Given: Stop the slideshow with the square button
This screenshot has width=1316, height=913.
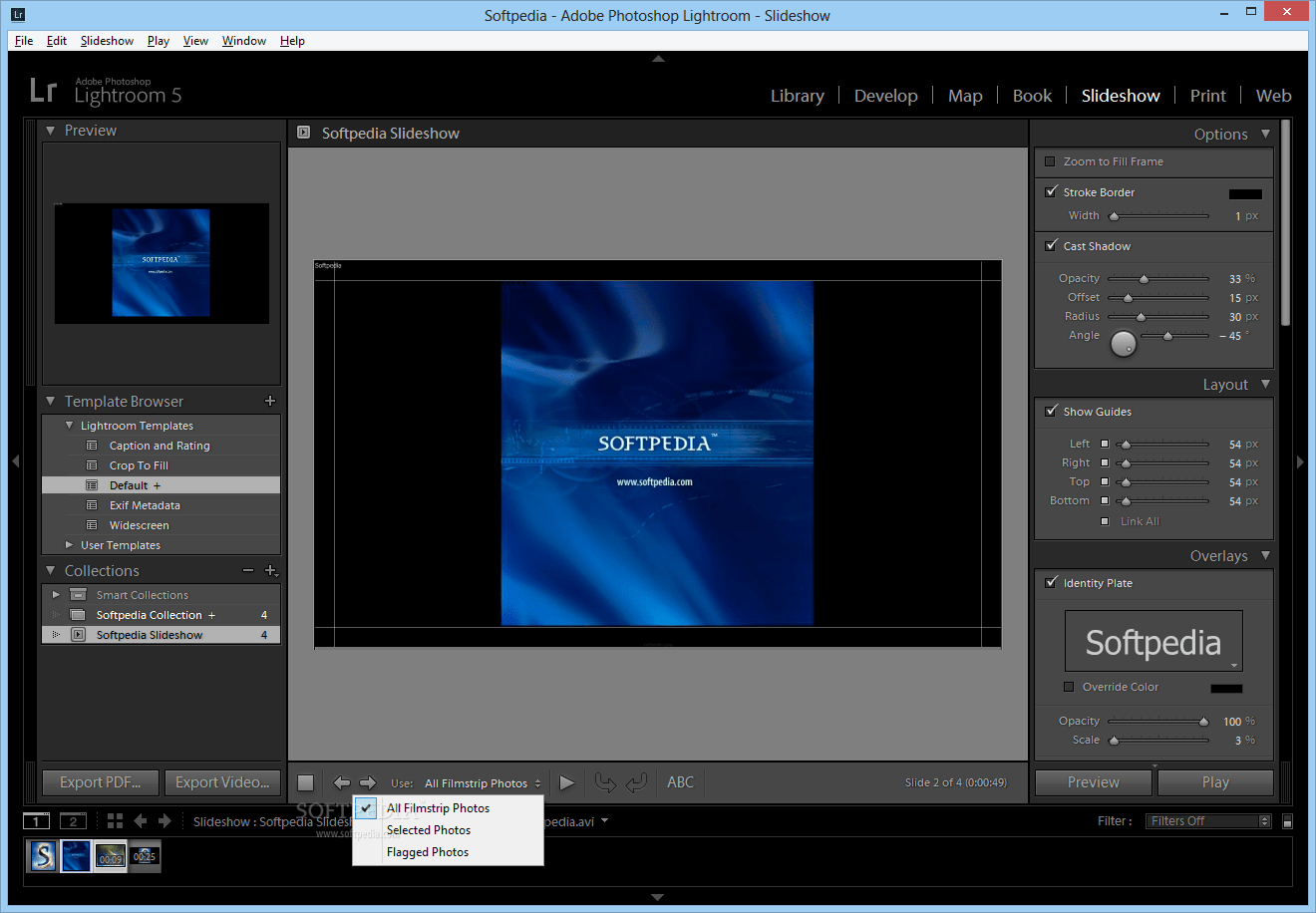Looking at the screenshot, I should tap(306, 782).
